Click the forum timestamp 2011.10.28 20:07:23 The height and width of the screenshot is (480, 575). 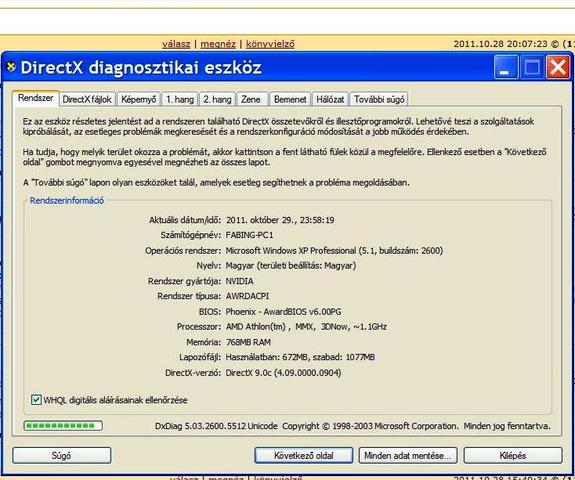(500, 44)
